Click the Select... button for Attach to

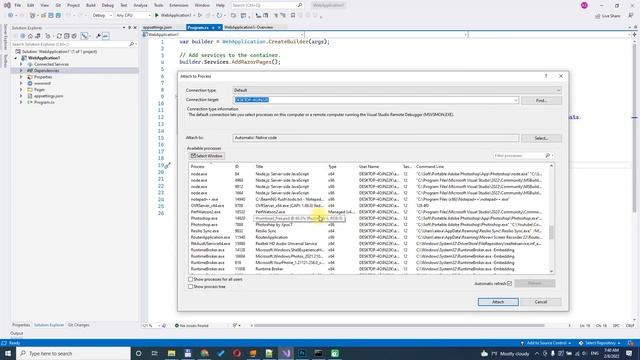point(541,138)
